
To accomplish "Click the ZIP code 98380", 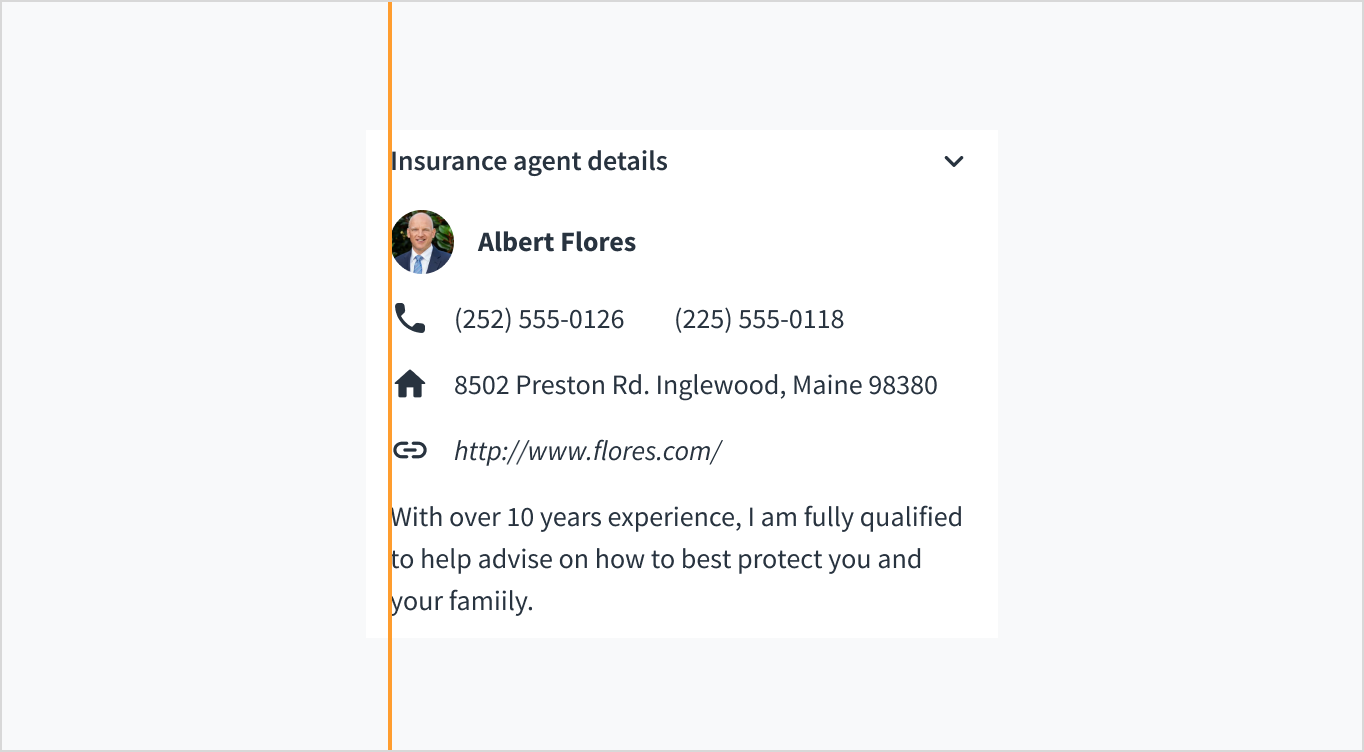I will (x=903, y=385).
